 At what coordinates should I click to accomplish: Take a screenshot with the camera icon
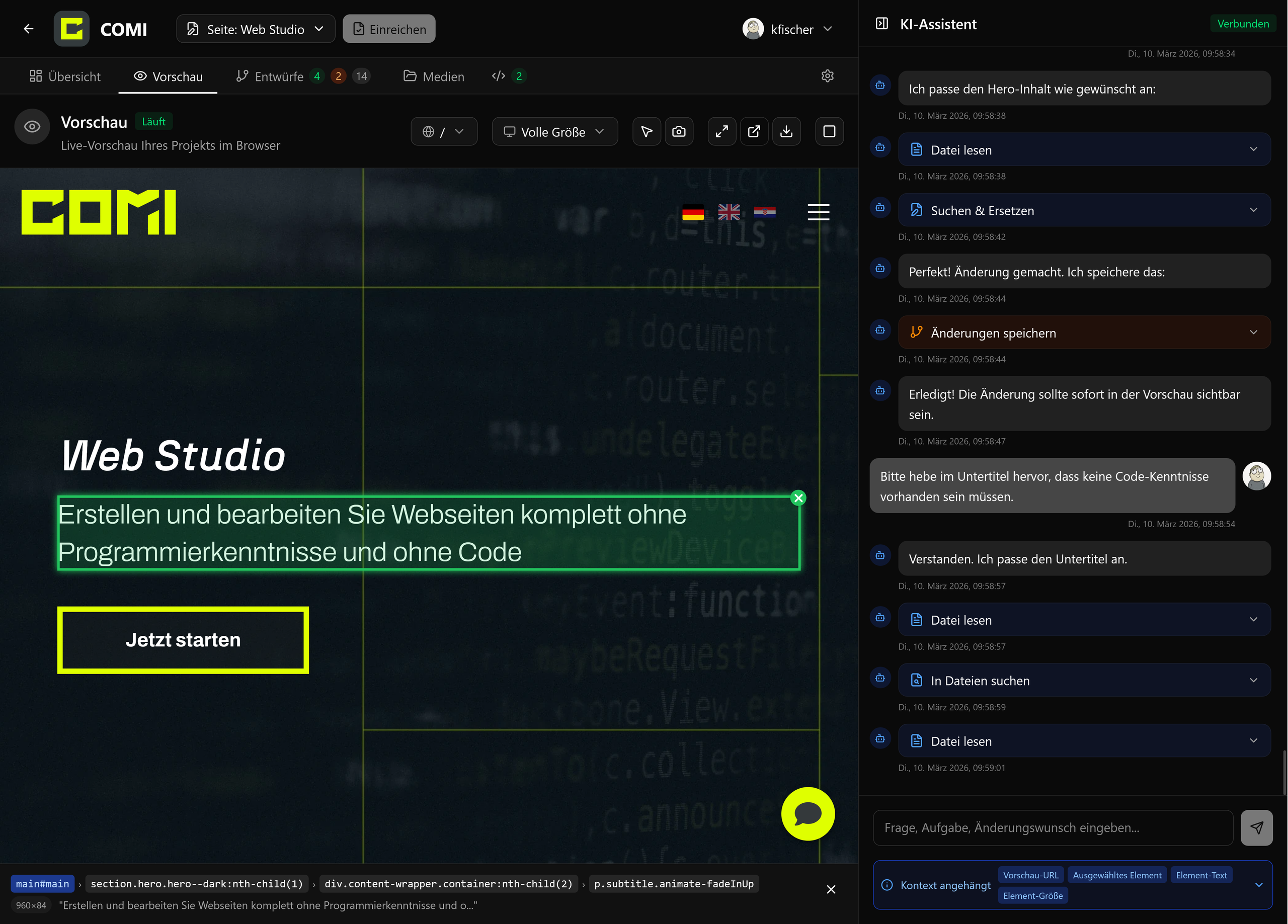[x=679, y=132]
